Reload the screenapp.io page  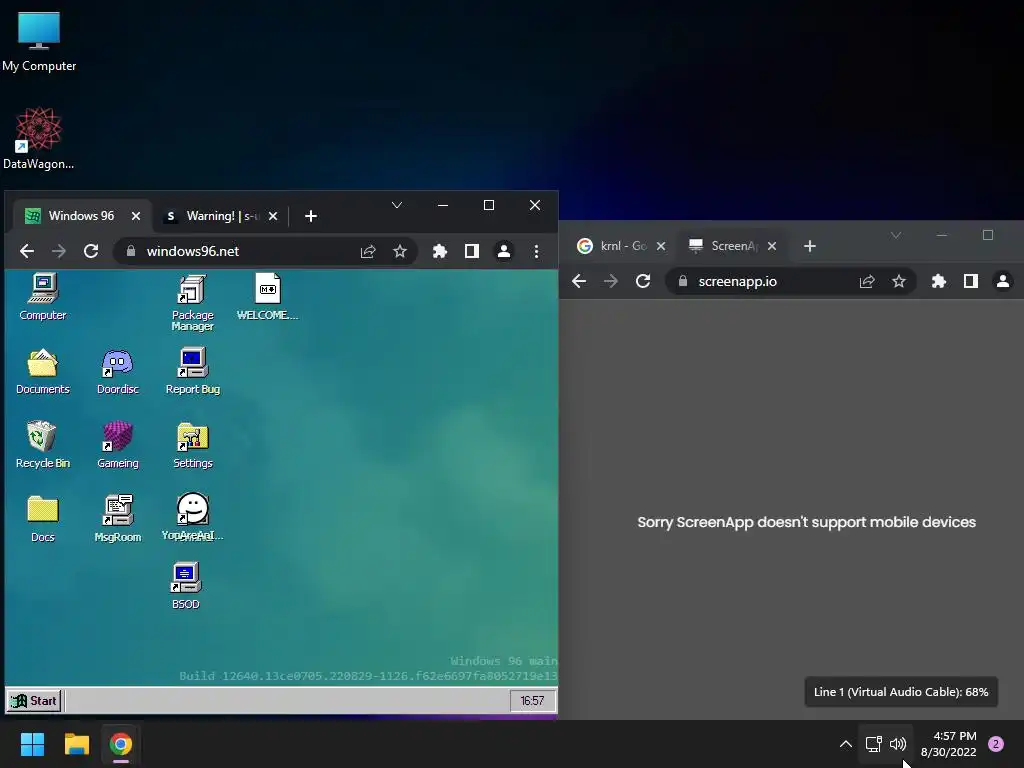[x=643, y=281]
